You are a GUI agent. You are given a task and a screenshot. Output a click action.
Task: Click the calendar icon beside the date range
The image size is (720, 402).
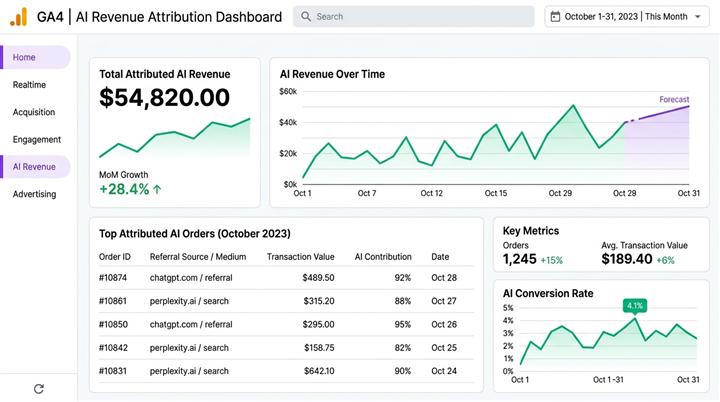tap(555, 17)
